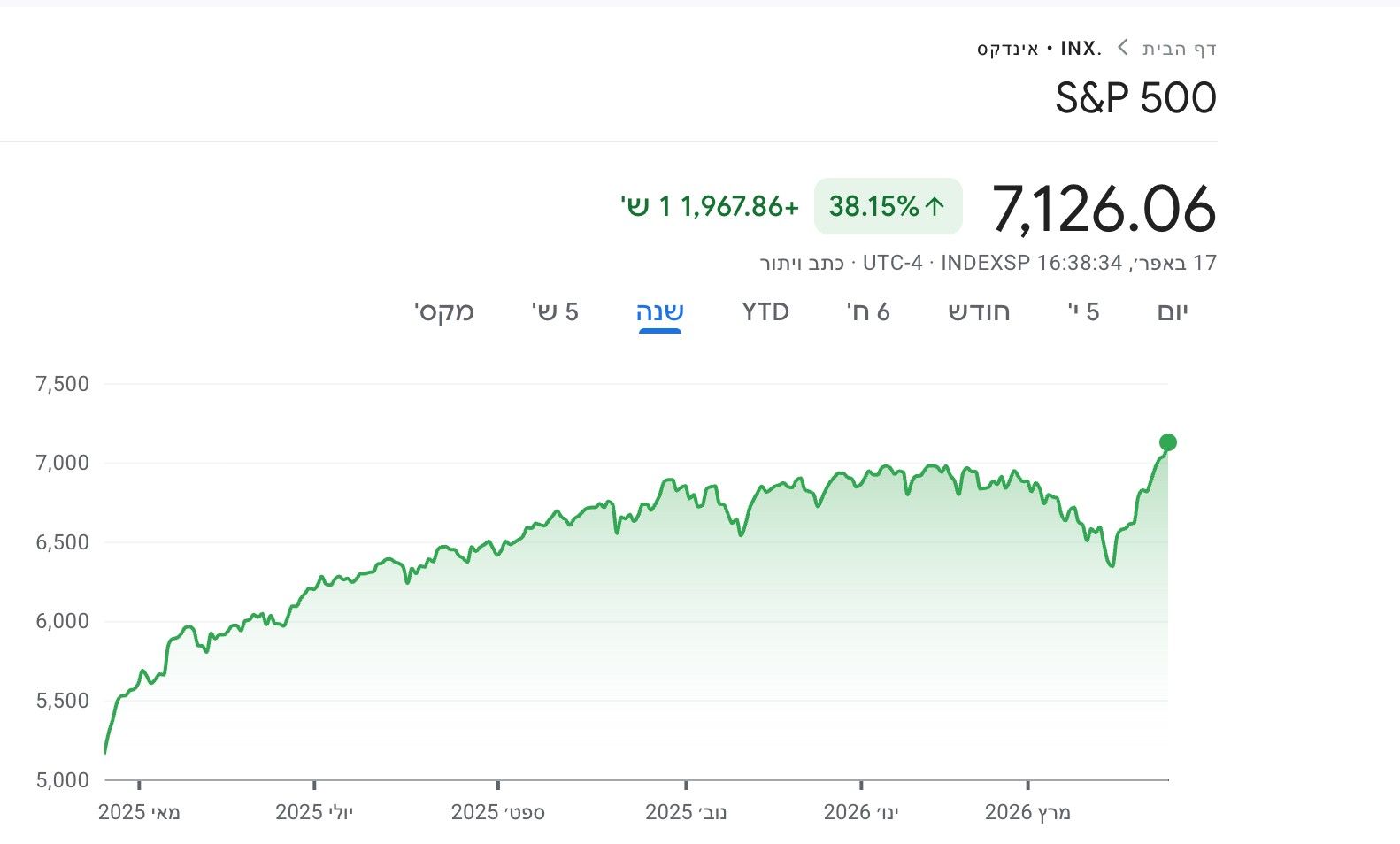The width and height of the screenshot is (1400, 844).
Task: Click the 7,126.06 index price value
Action: pyautogui.click(x=1104, y=209)
